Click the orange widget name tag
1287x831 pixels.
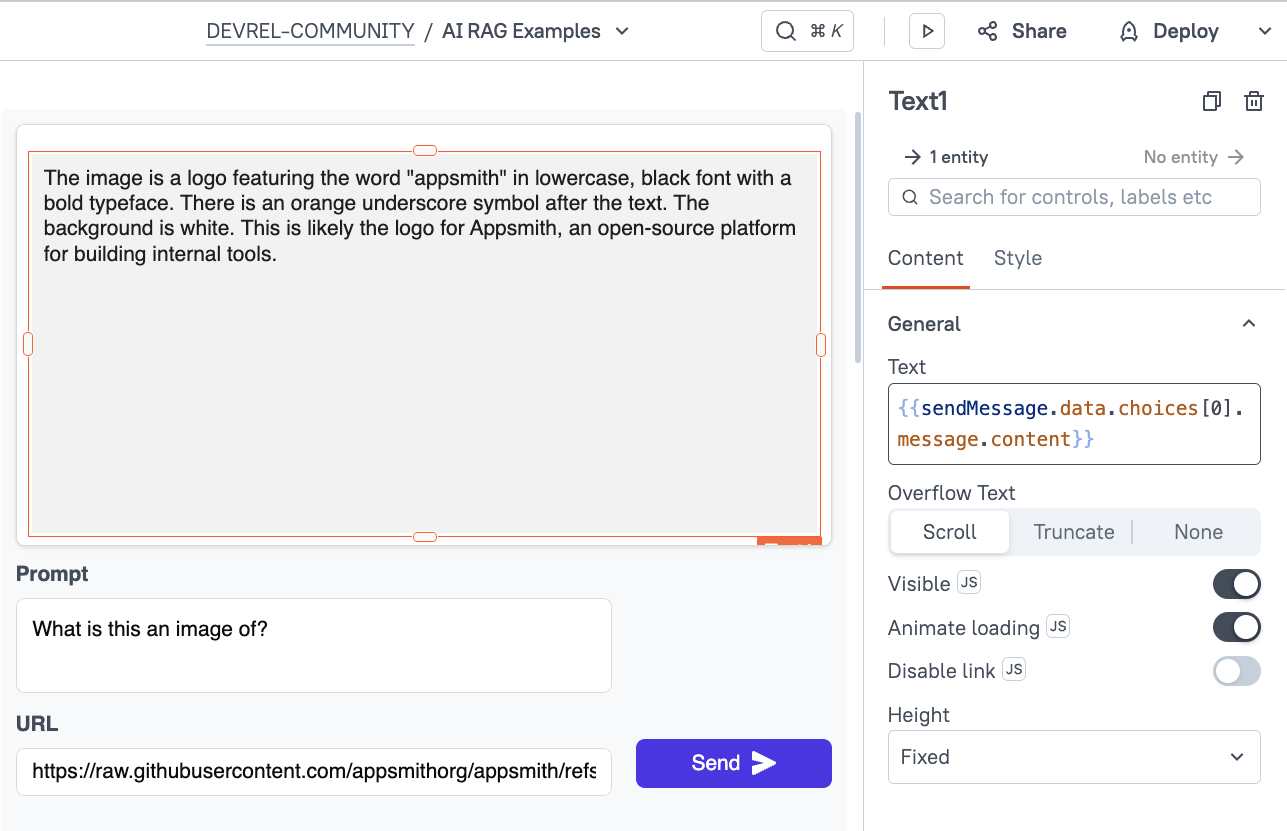tap(789, 540)
